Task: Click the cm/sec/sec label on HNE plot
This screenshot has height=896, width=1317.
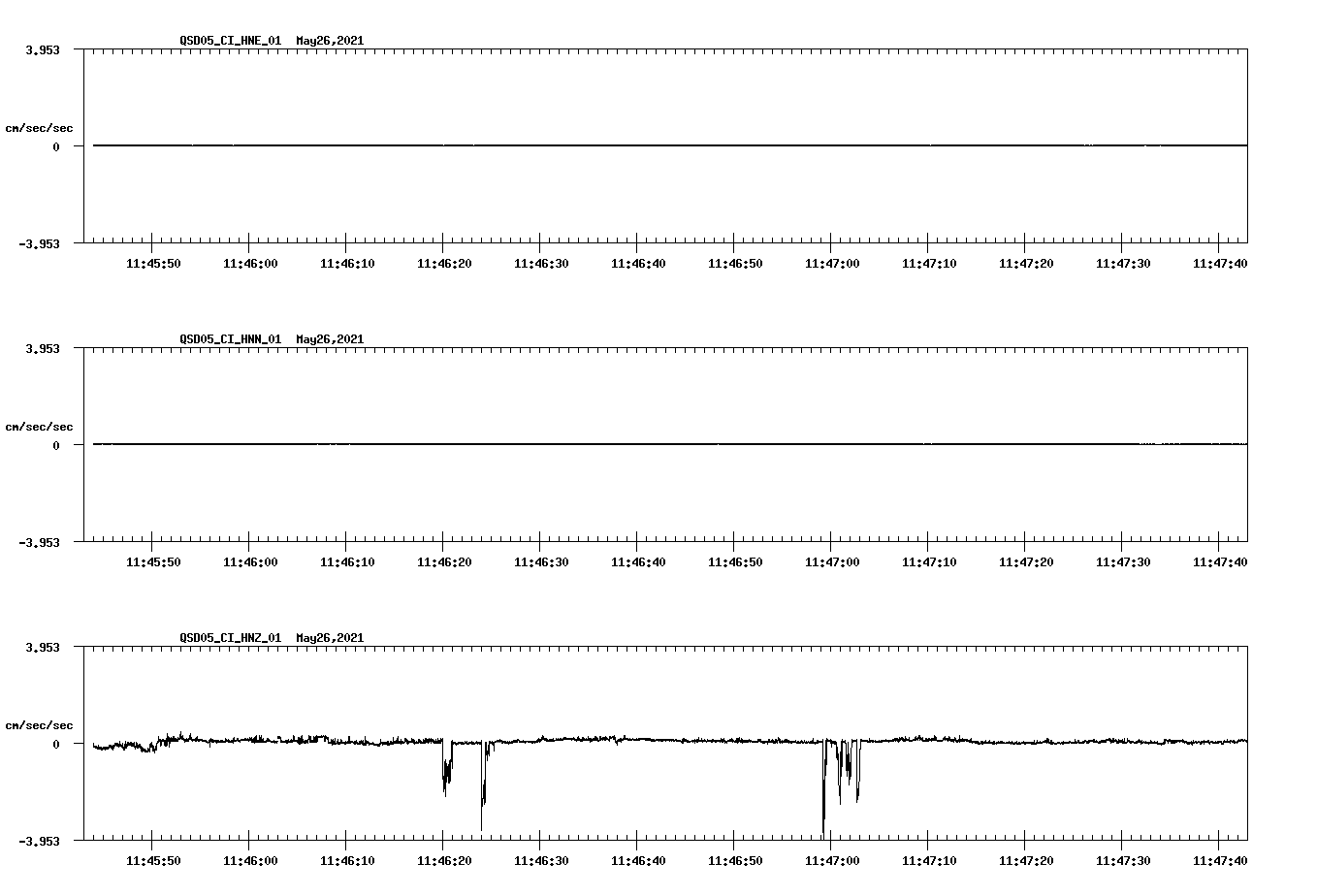Action: (x=39, y=126)
